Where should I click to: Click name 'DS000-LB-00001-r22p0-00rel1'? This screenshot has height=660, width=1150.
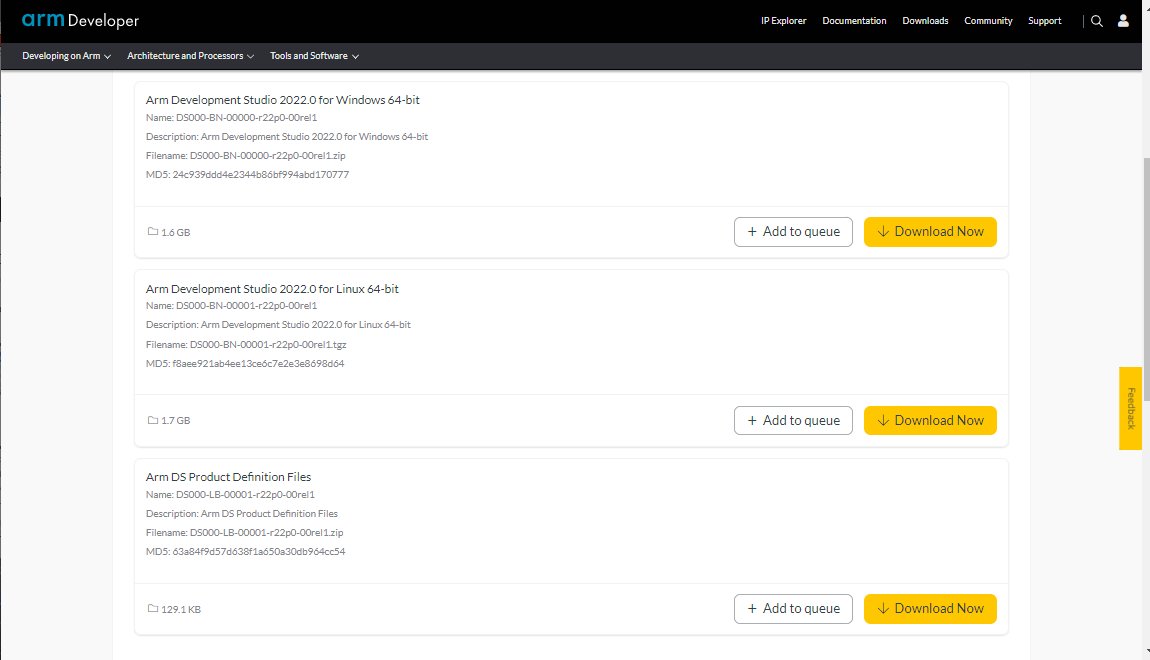point(245,495)
